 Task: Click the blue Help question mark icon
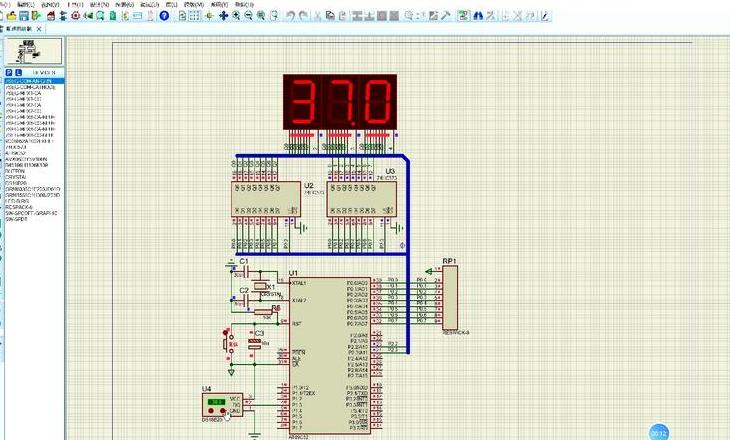tap(164, 16)
